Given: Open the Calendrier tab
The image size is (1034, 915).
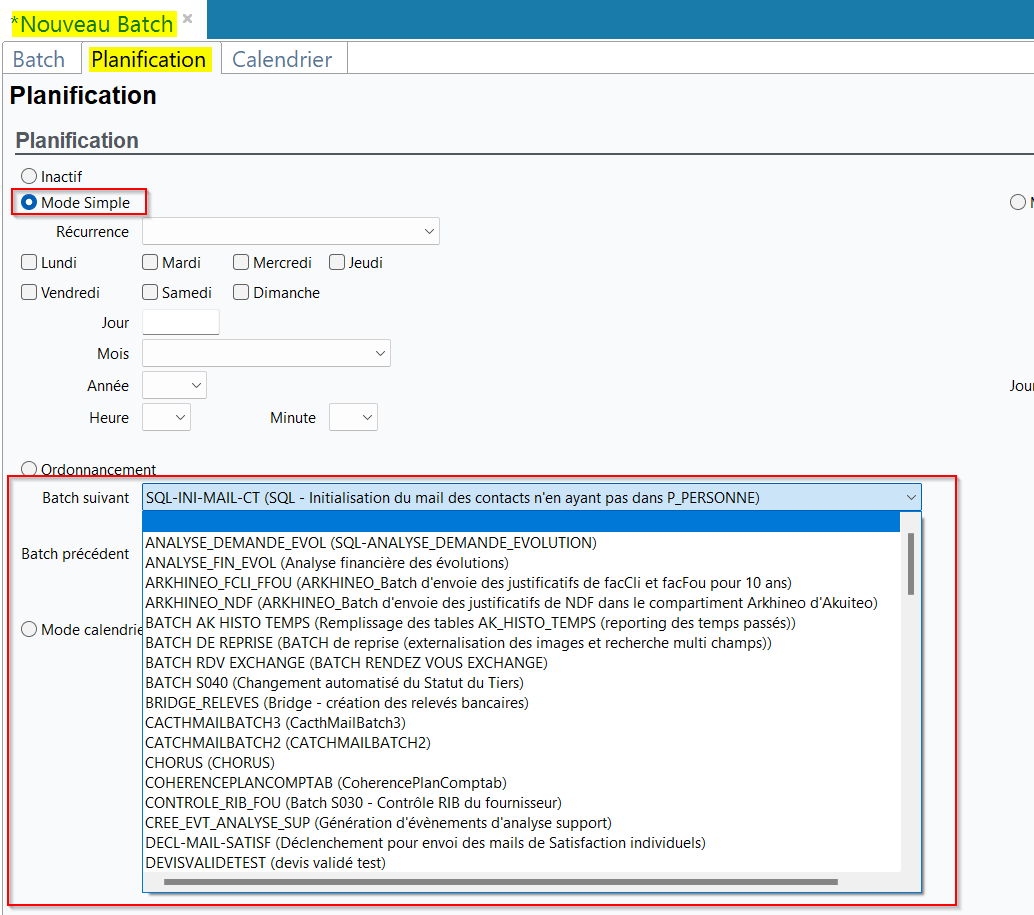Looking at the screenshot, I should coord(282,59).
